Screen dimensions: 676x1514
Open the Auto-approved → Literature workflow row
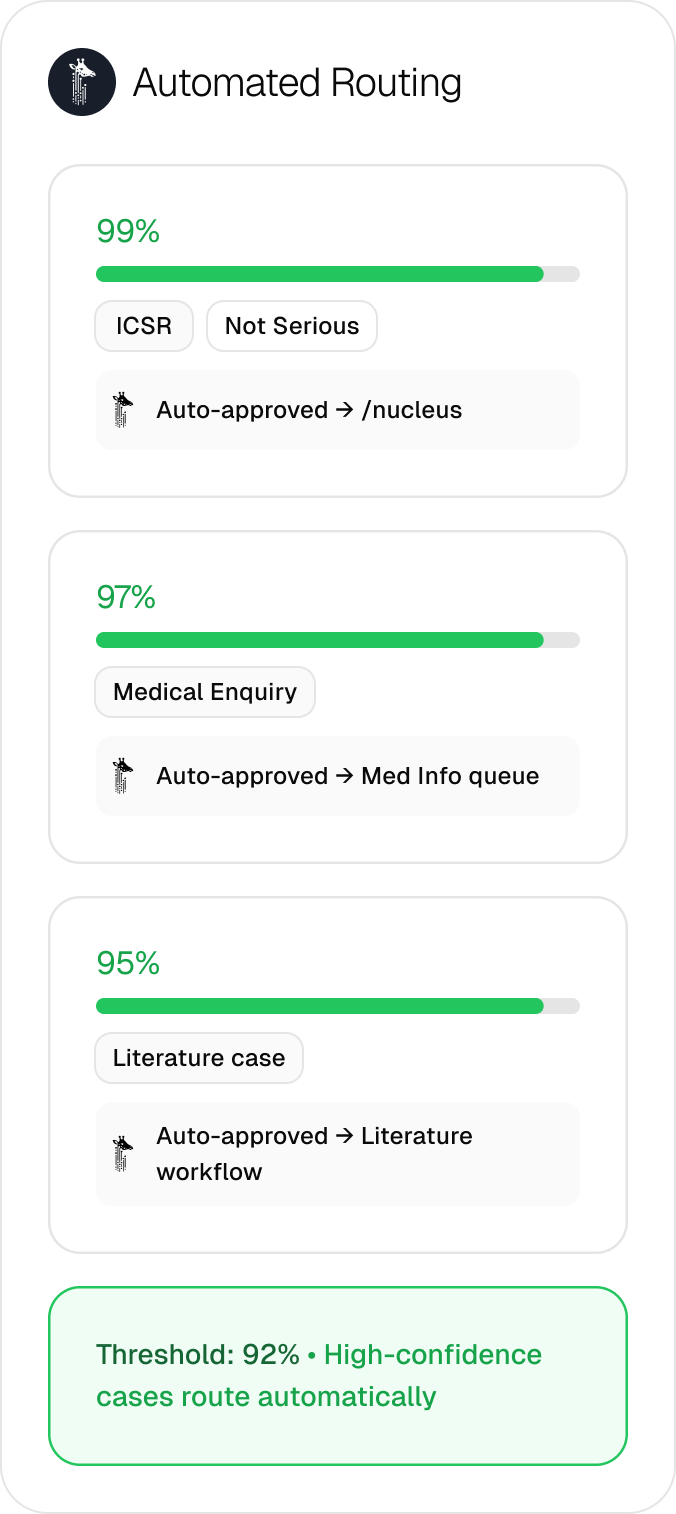pos(338,1154)
